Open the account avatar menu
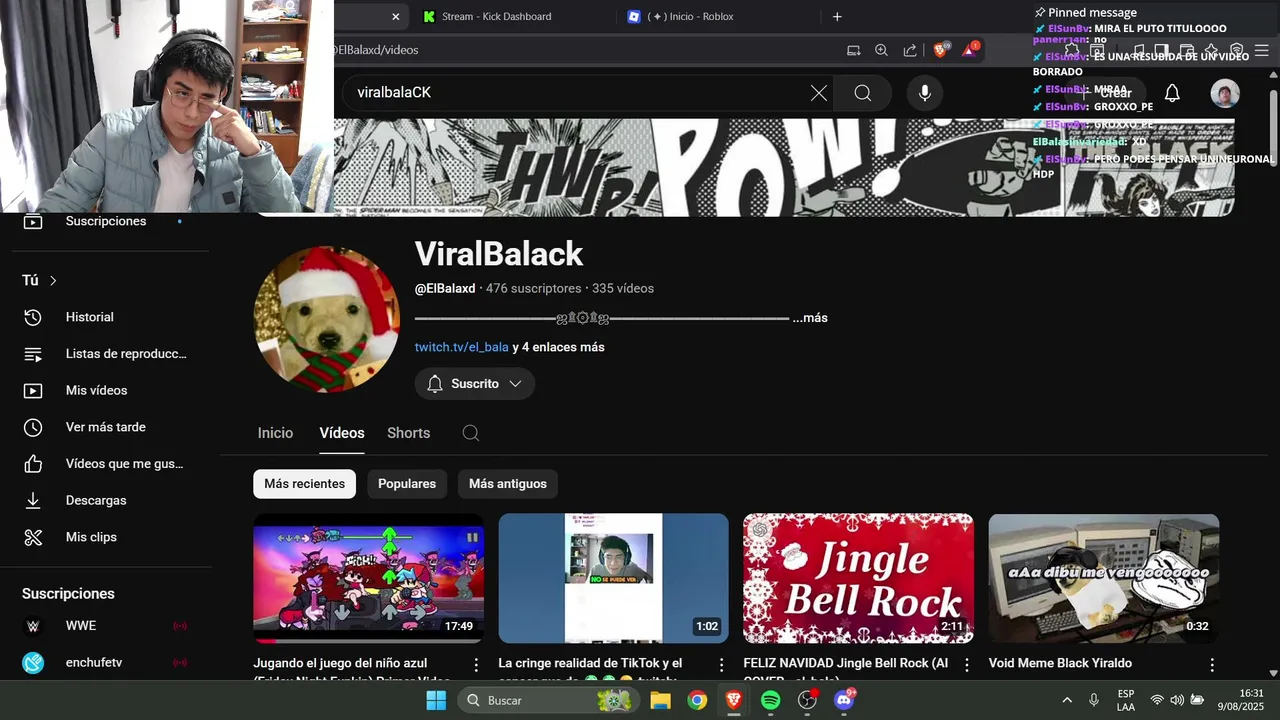The image size is (1280, 720). (1225, 93)
